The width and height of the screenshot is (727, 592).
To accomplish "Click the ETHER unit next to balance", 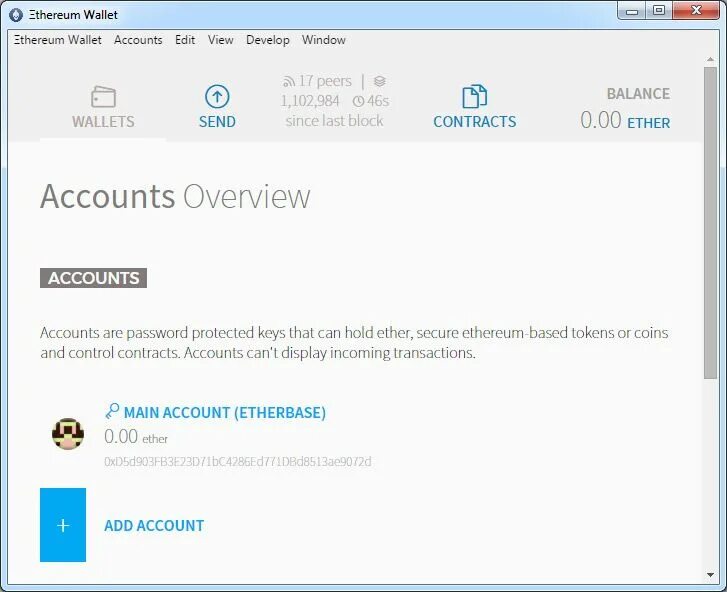I will [x=648, y=123].
